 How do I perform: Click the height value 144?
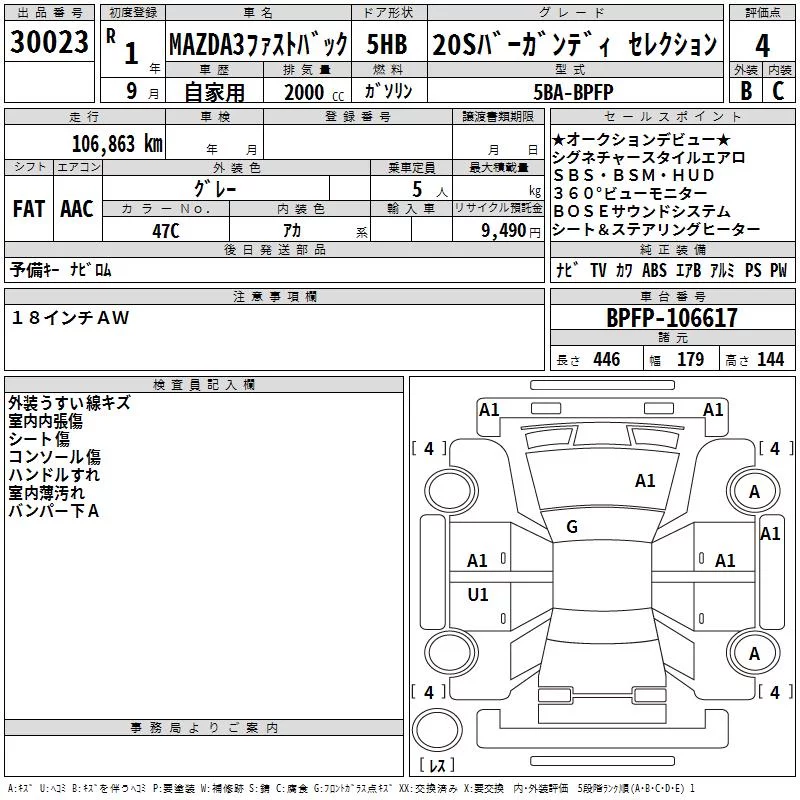click(x=770, y=359)
